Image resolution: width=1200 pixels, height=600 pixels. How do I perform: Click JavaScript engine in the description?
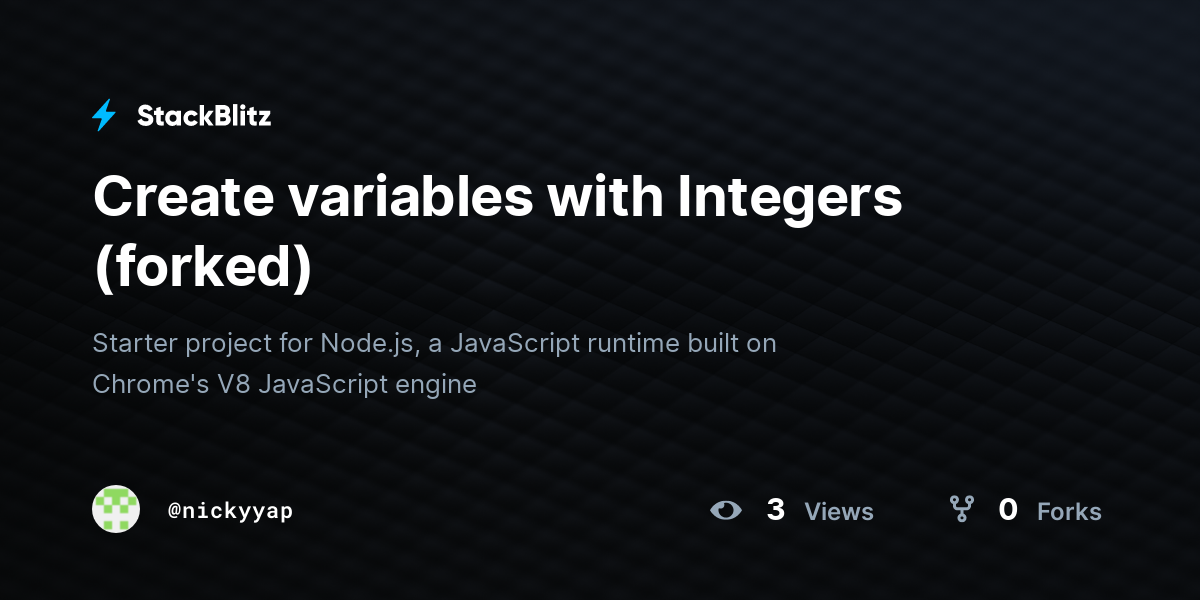368,385
